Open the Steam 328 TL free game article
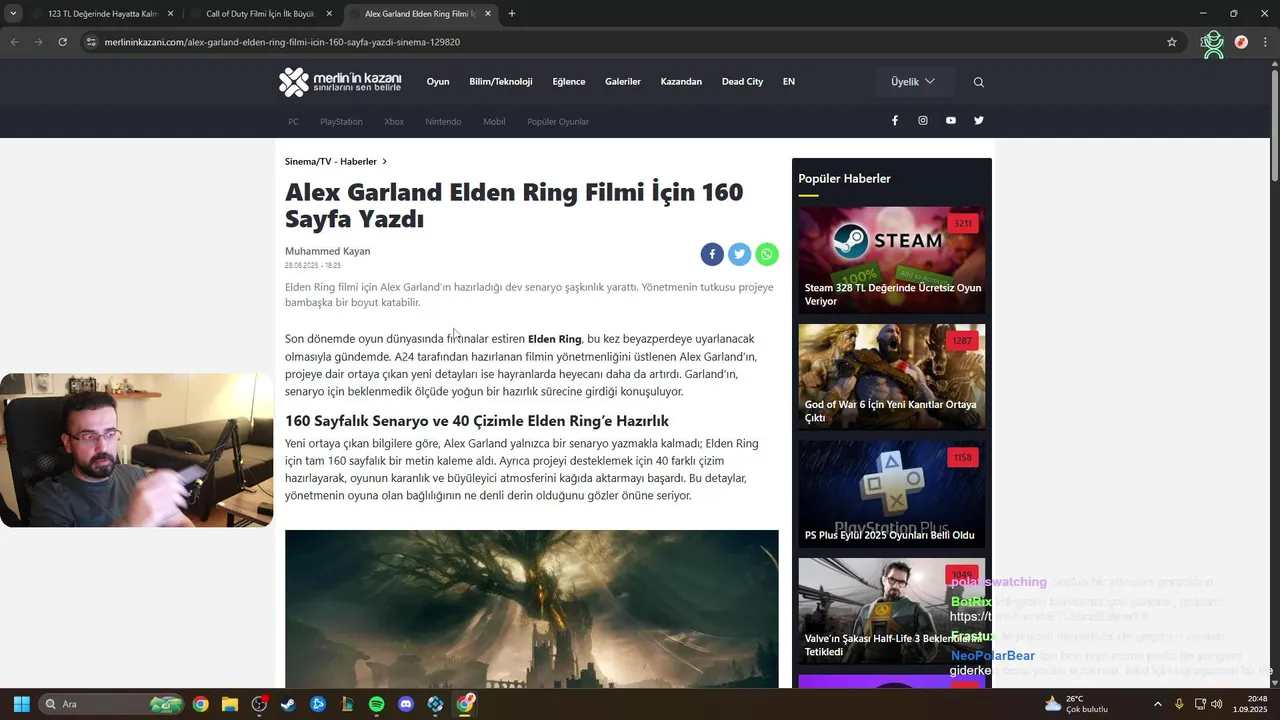The width and height of the screenshot is (1280, 720). 892,260
